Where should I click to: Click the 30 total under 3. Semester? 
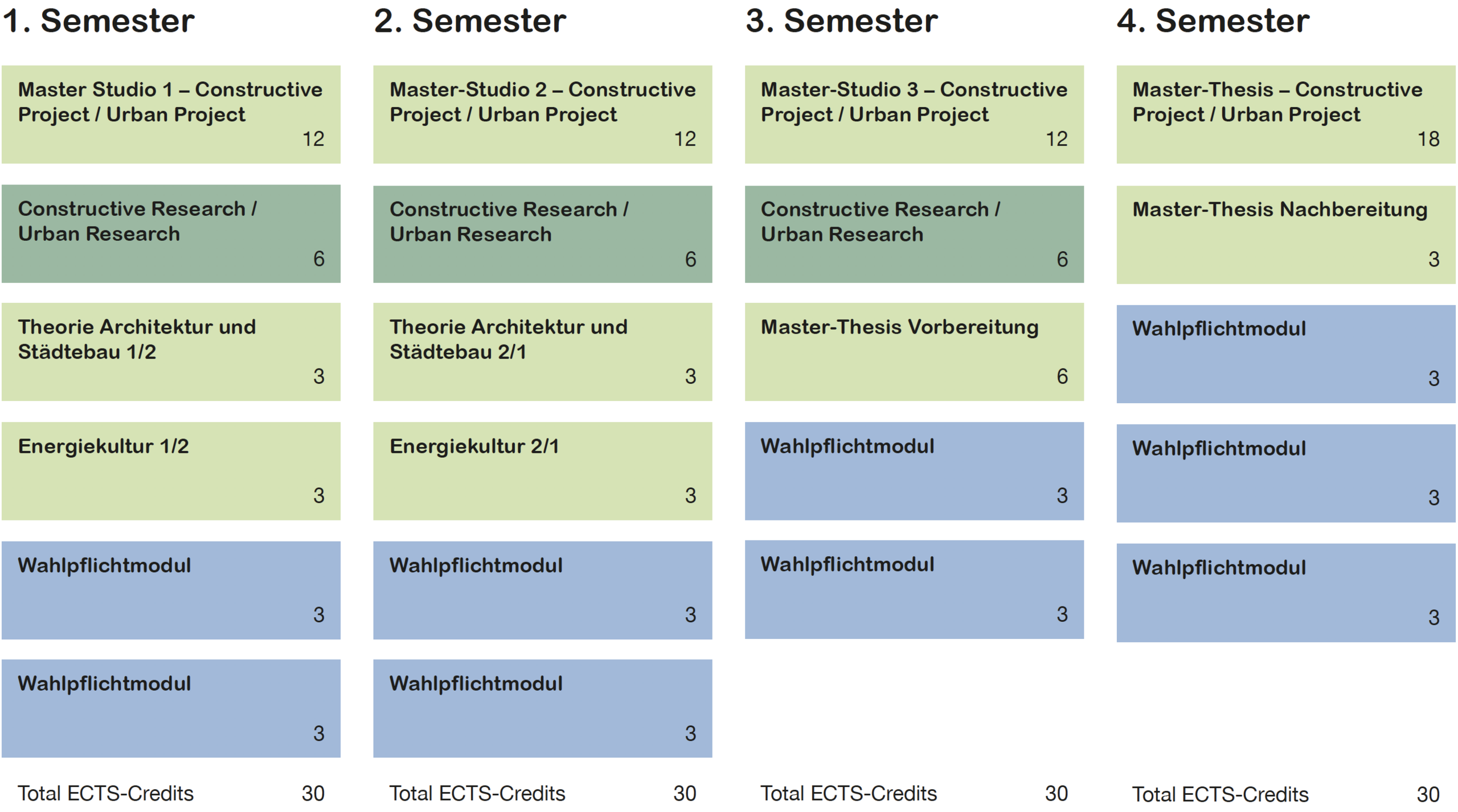pos(1056,793)
